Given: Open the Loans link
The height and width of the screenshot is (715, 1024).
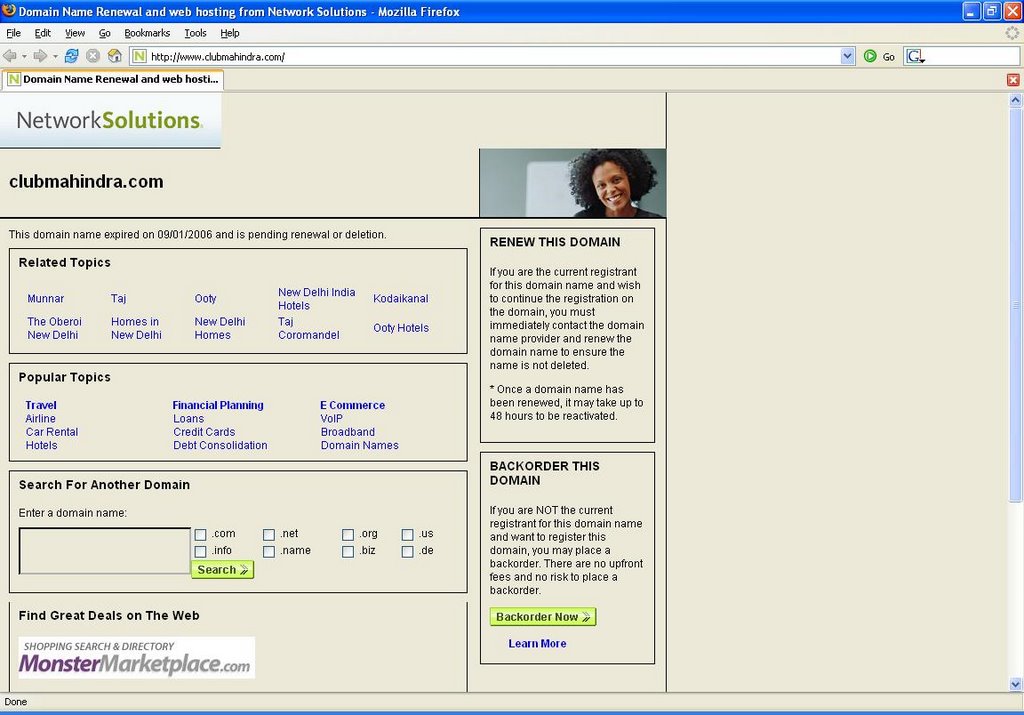Looking at the screenshot, I should click(x=189, y=419).
